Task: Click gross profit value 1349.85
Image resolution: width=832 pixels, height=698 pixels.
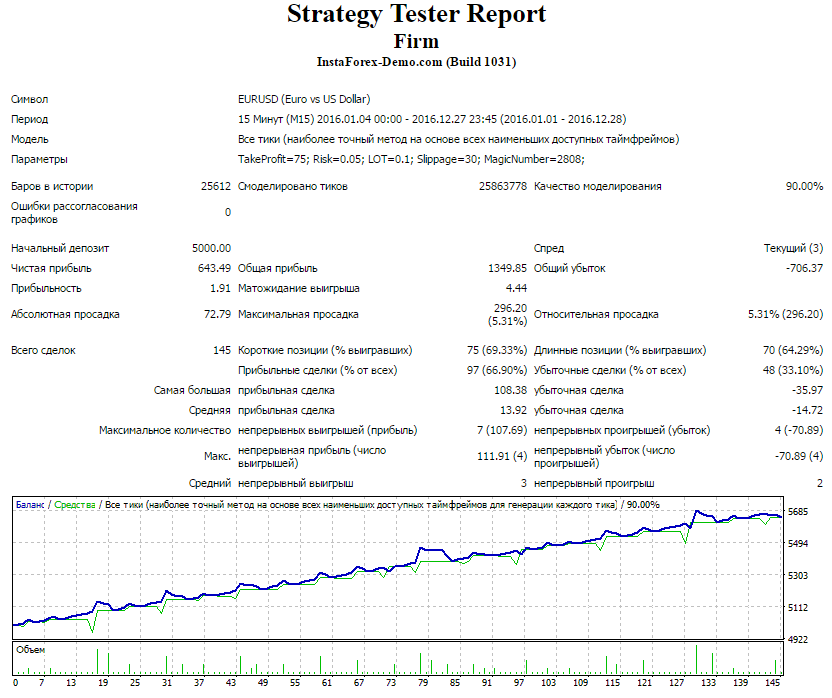Action: (x=508, y=269)
